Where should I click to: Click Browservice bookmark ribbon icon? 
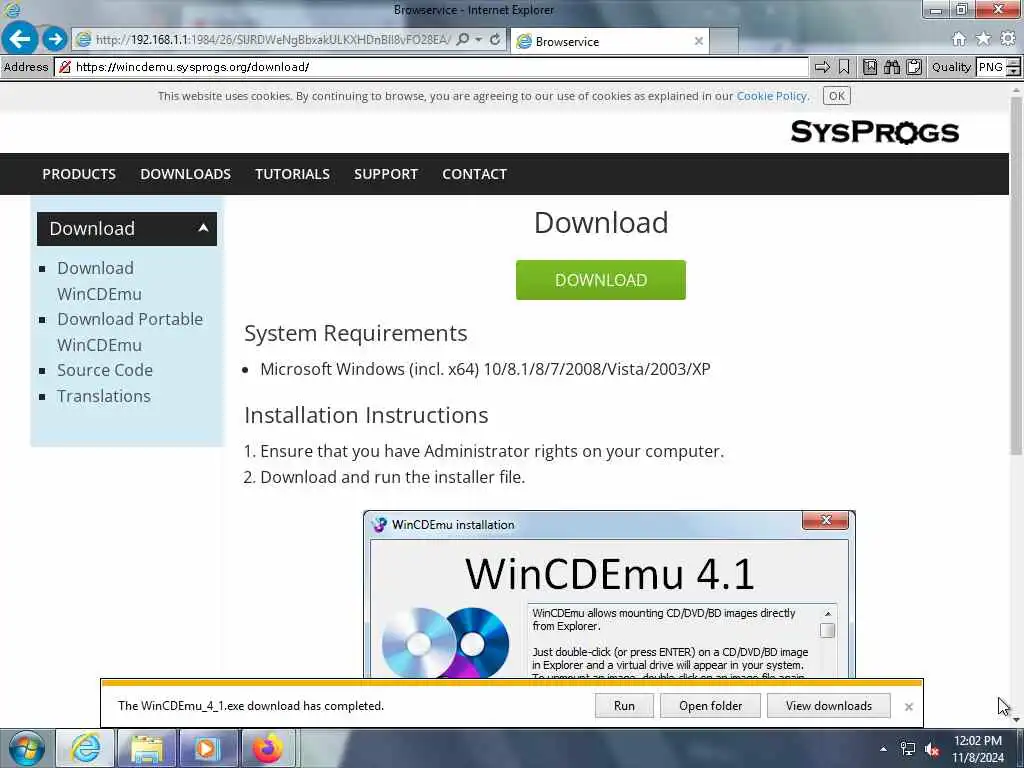[844, 67]
